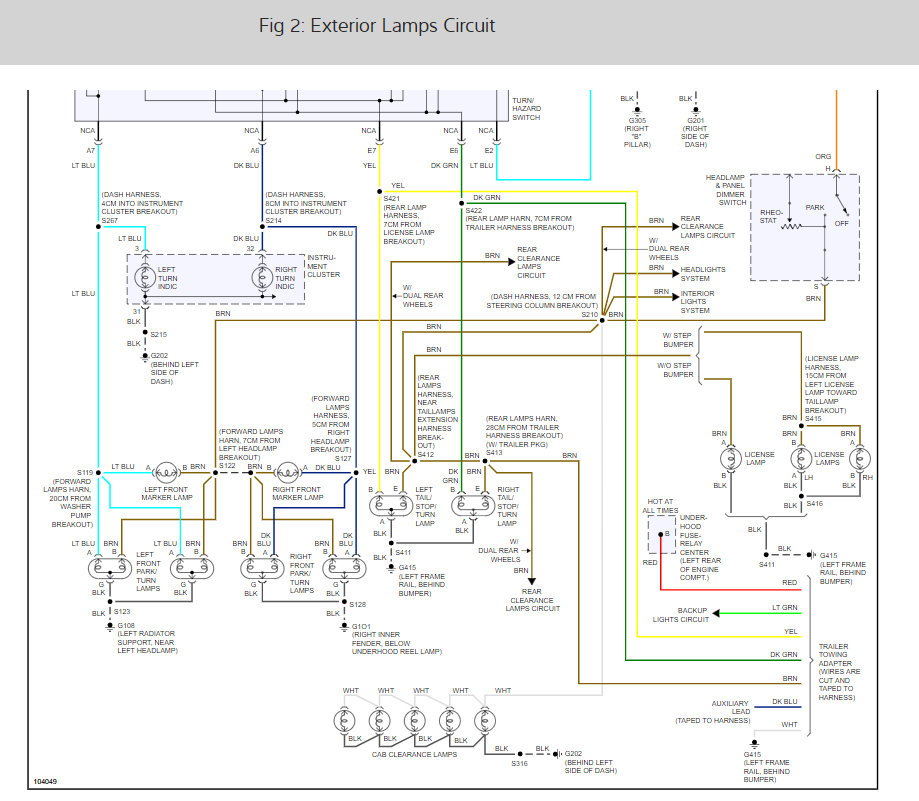Screen dimensions: 919x801
Task: Click the S422 splice label
Action: (474, 210)
